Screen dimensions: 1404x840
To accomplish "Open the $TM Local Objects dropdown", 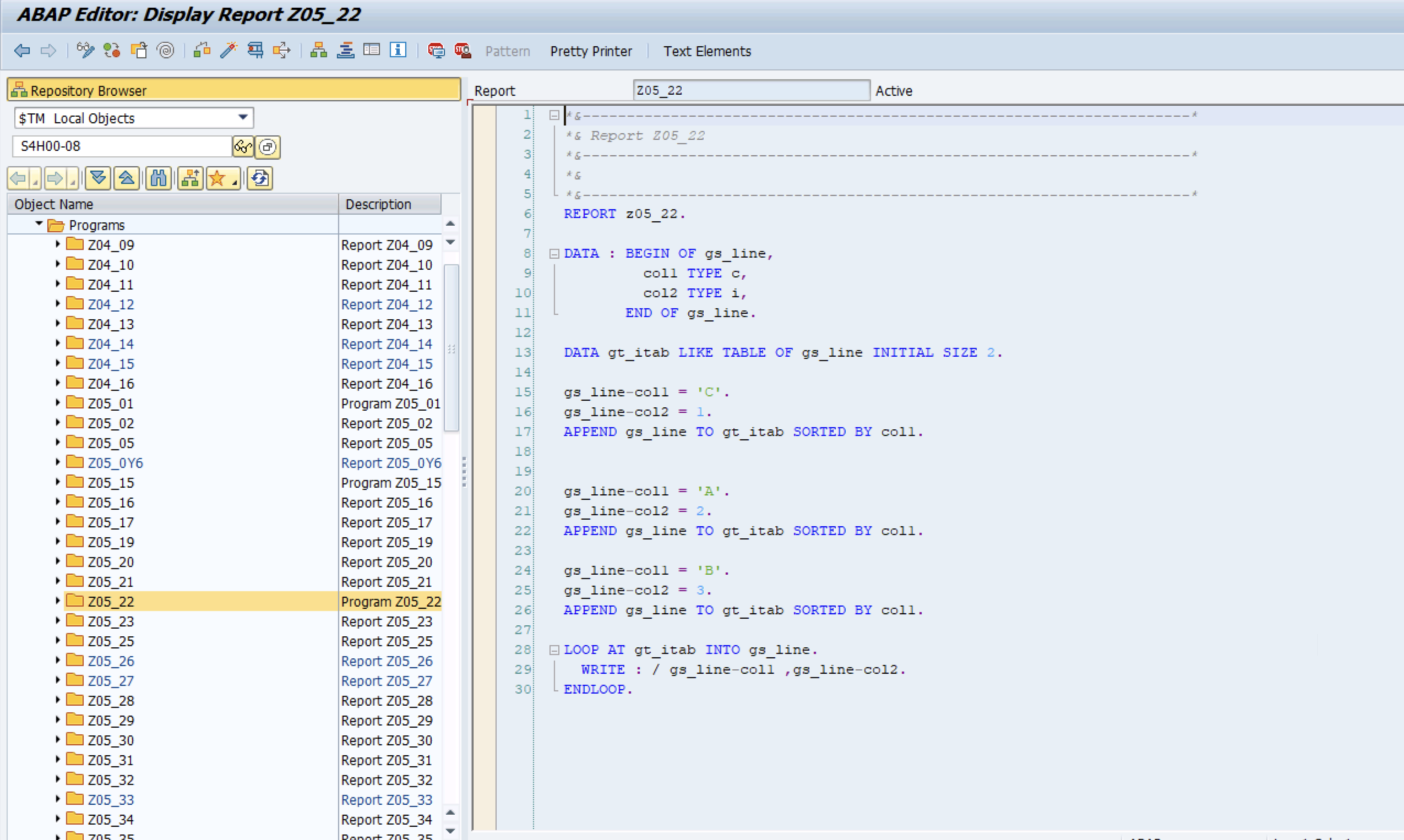I will (x=243, y=118).
